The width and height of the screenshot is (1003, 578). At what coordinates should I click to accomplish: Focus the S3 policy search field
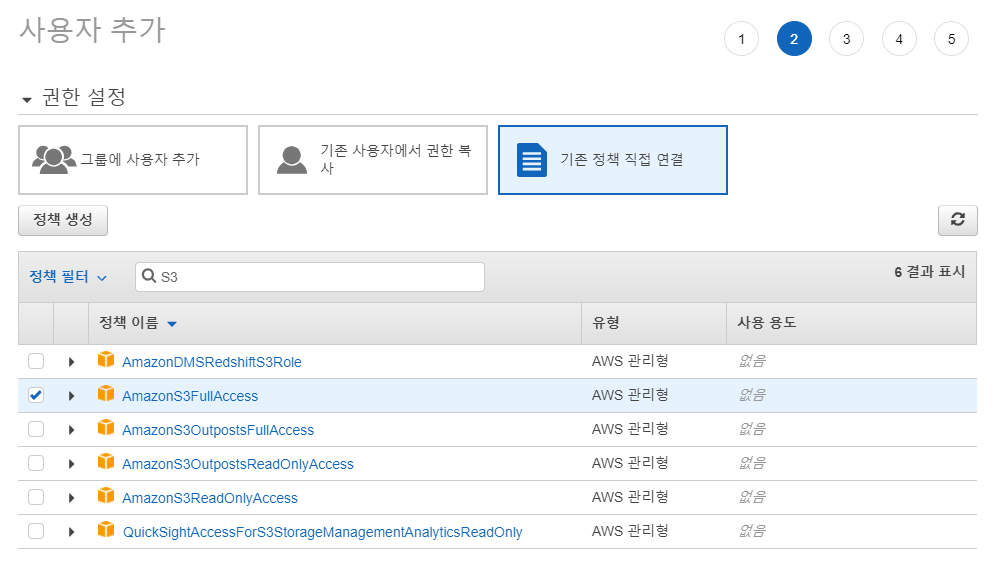click(310, 277)
